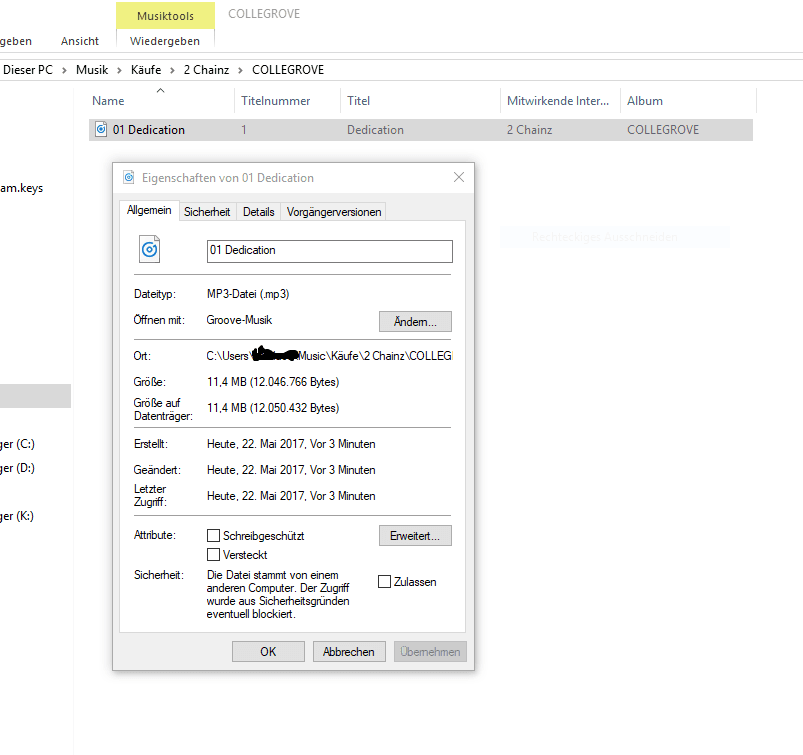Tick the Versteckt checkbox

click(213, 555)
